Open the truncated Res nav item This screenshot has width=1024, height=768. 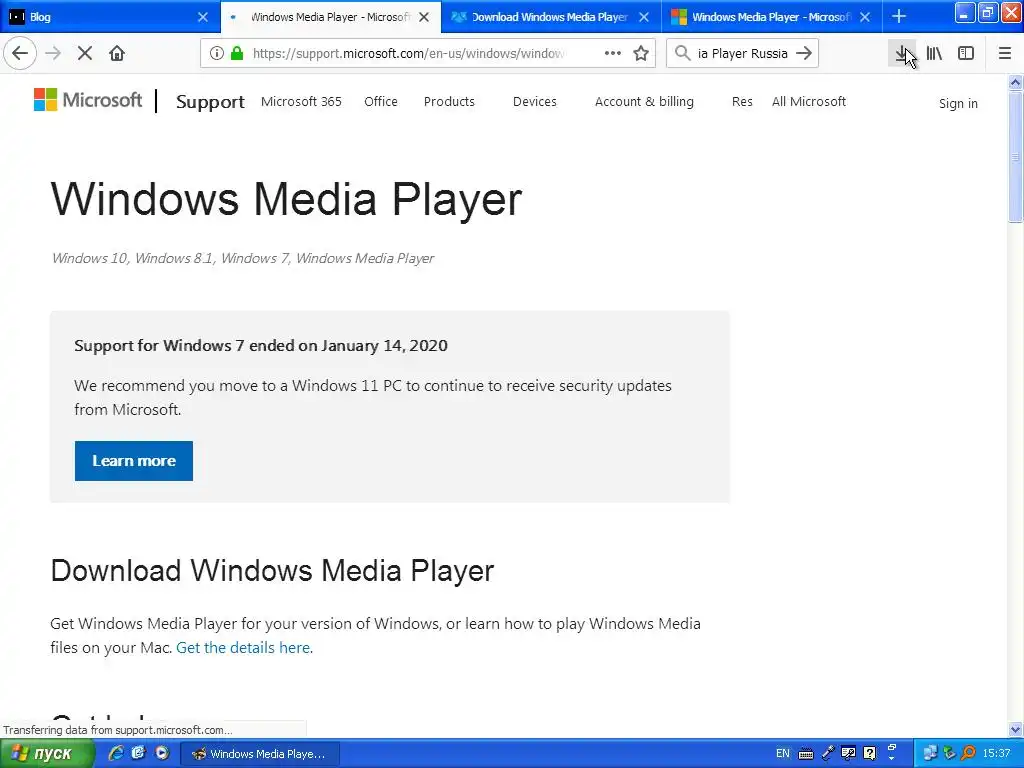(742, 102)
